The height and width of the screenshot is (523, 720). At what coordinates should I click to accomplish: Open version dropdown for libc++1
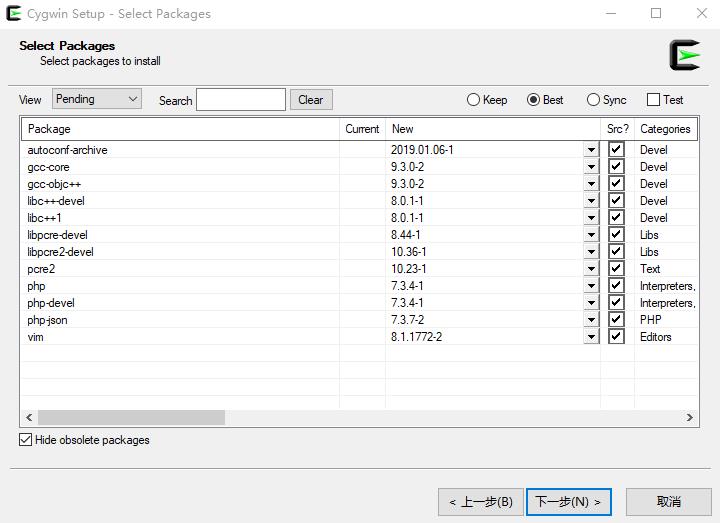coord(591,218)
